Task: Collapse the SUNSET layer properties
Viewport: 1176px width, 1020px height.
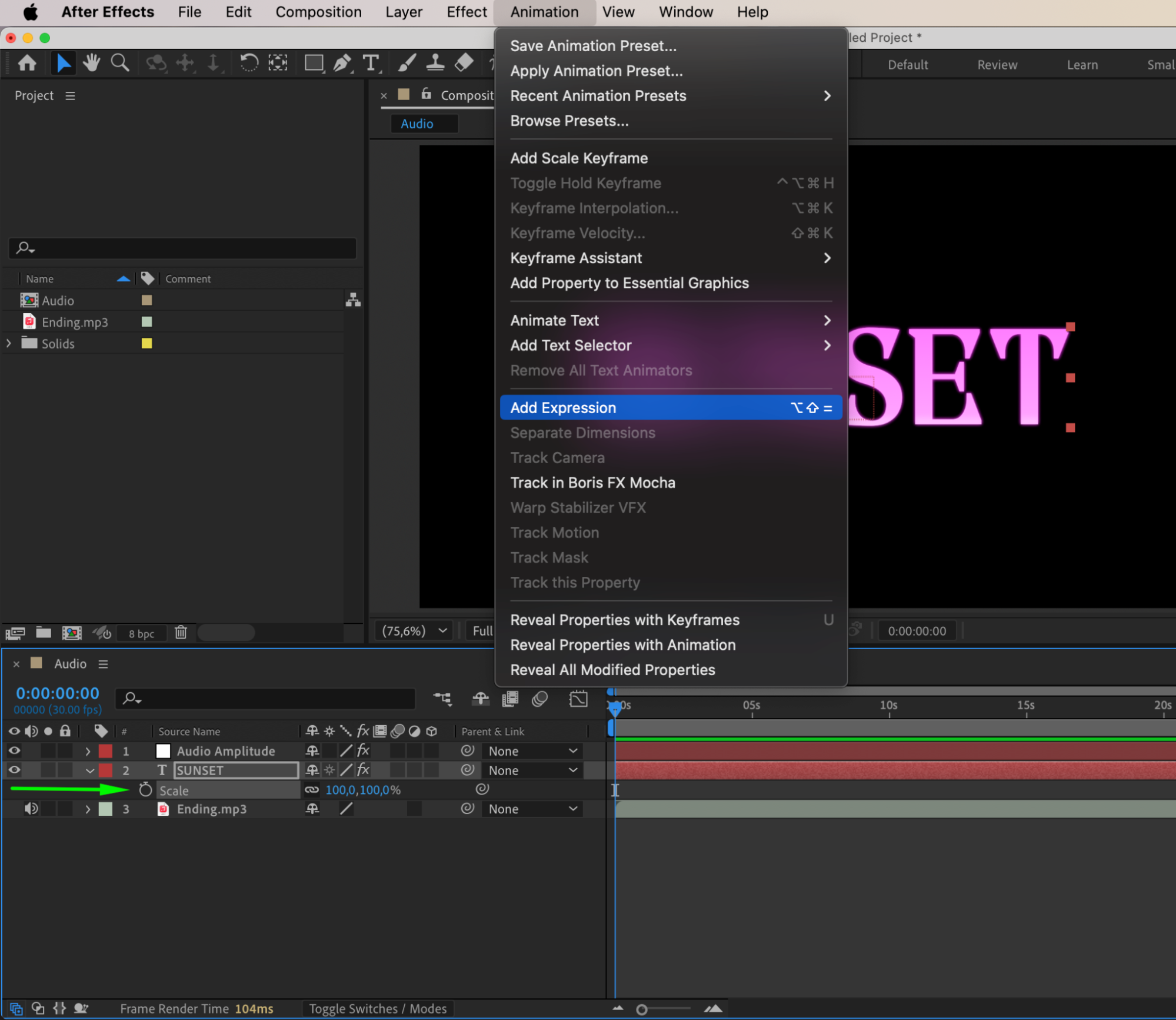Action: 89,770
